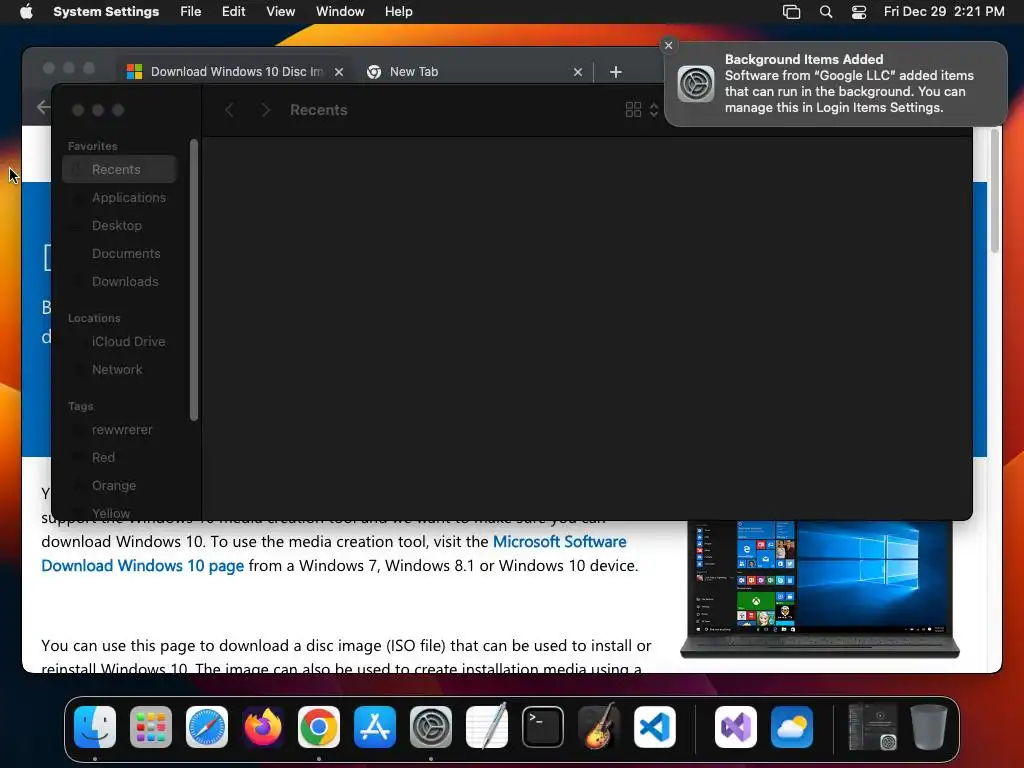Open Spotlight search in the menu bar
The width and height of the screenshot is (1024, 768).
pyautogui.click(x=825, y=12)
